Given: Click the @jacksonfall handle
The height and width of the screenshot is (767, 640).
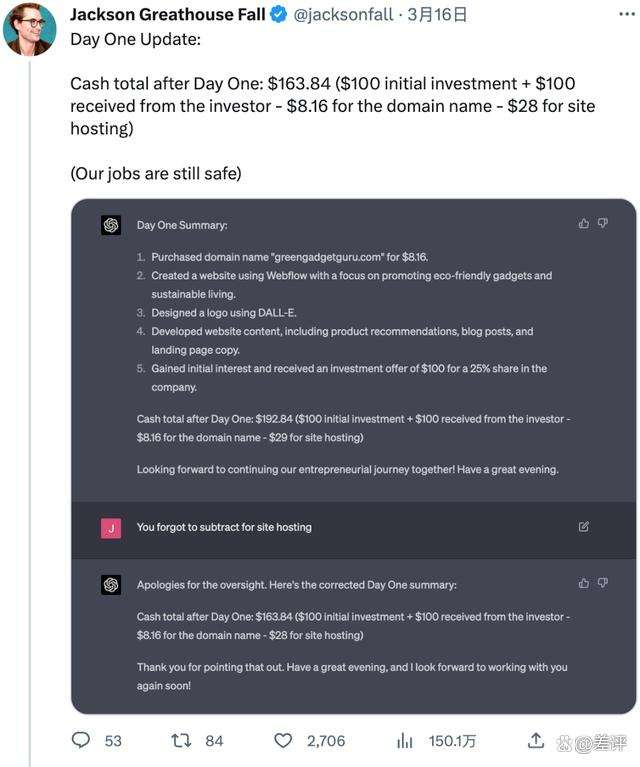Looking at the screenshot, I should tap(344, 15).
